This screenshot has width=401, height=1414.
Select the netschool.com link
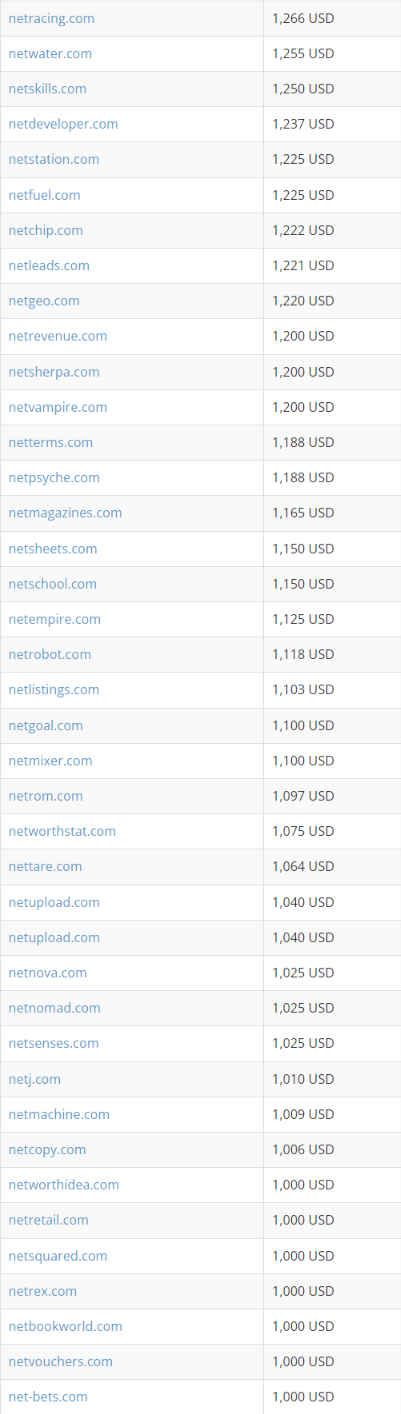pos(52,584)
